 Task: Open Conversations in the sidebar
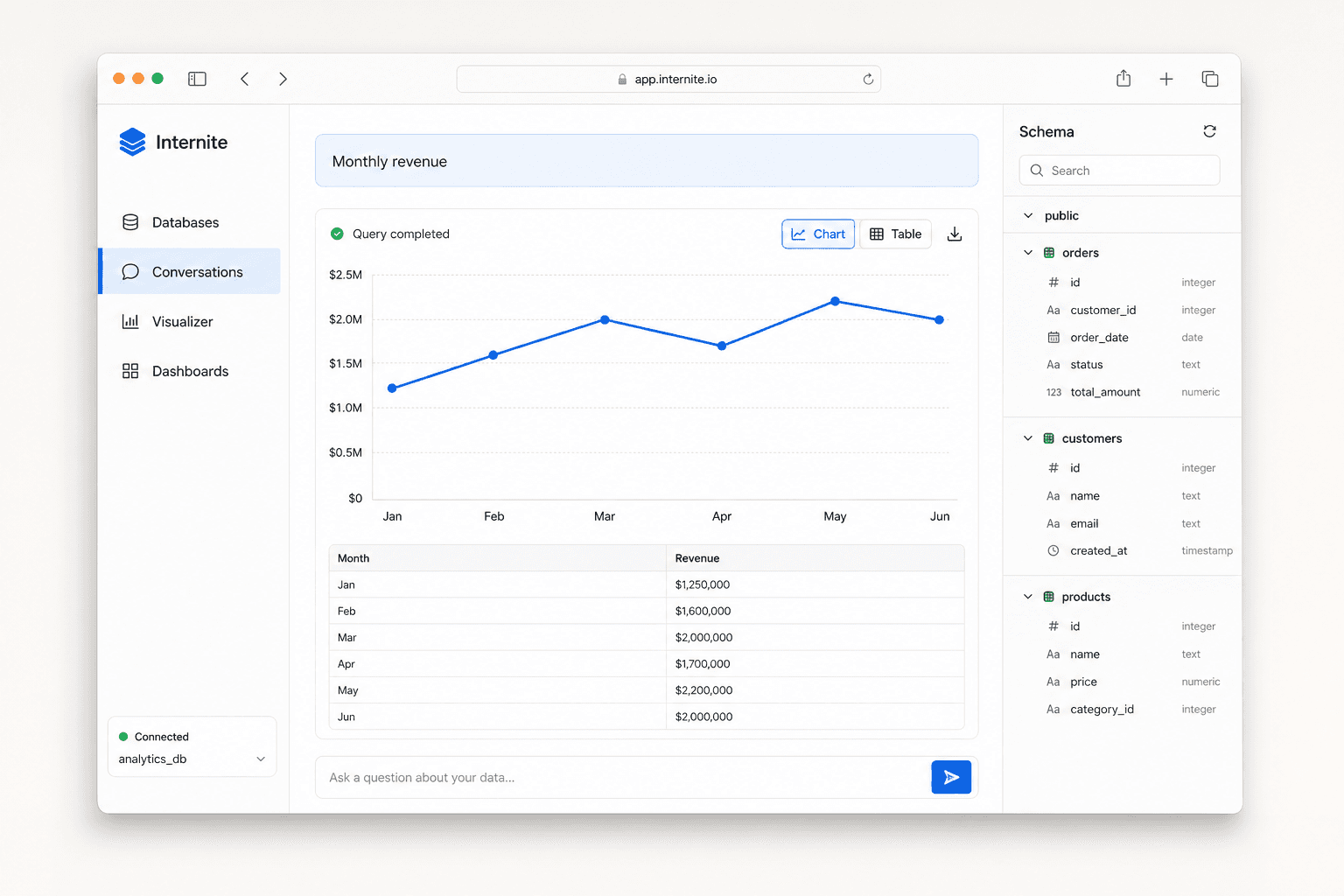point(189,271)
